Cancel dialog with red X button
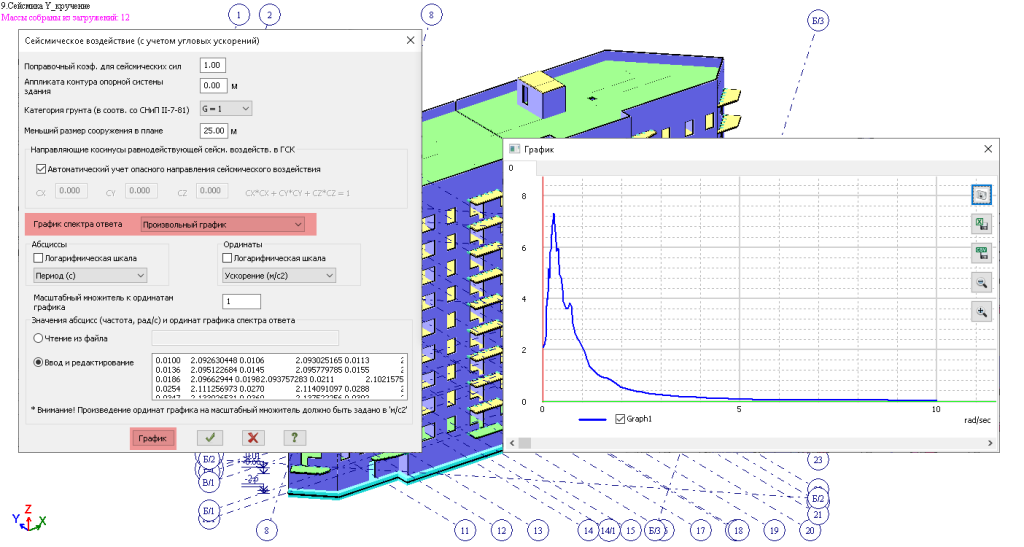 pos(252,437)
